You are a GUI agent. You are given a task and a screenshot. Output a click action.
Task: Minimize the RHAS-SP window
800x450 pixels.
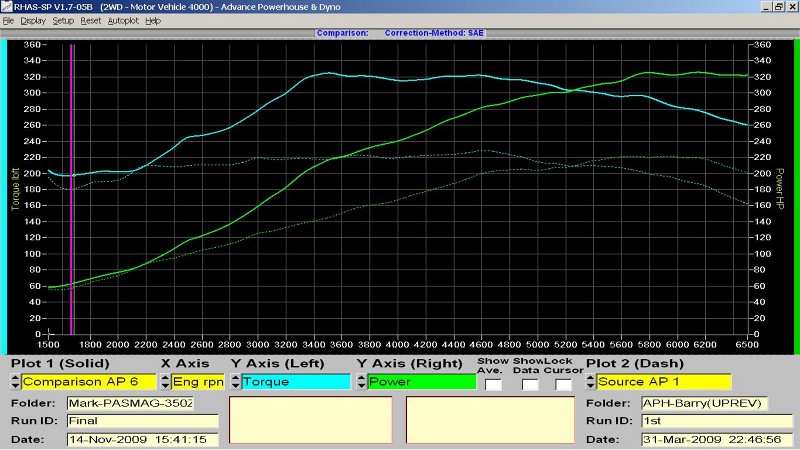click(766, 7)
